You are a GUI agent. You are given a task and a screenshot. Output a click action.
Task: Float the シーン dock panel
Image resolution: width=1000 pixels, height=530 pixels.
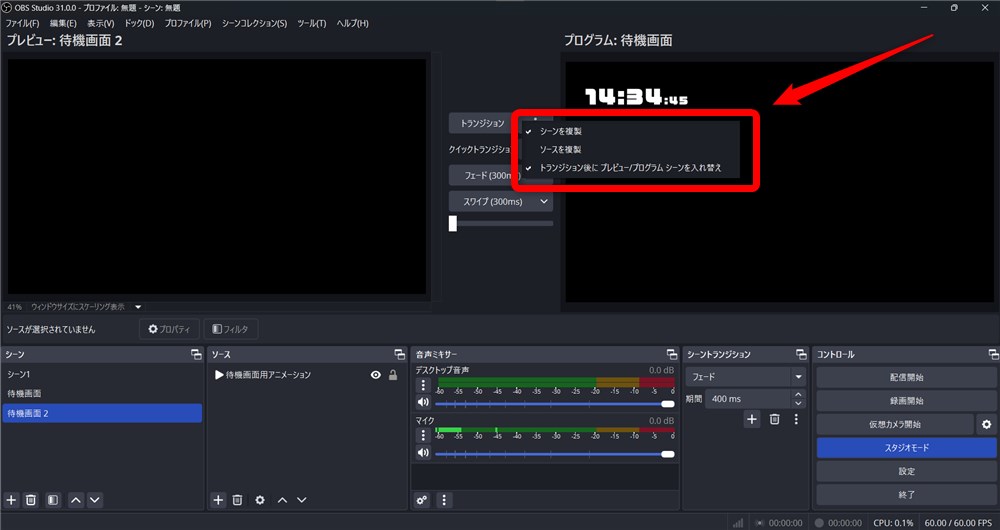(196, 355)
